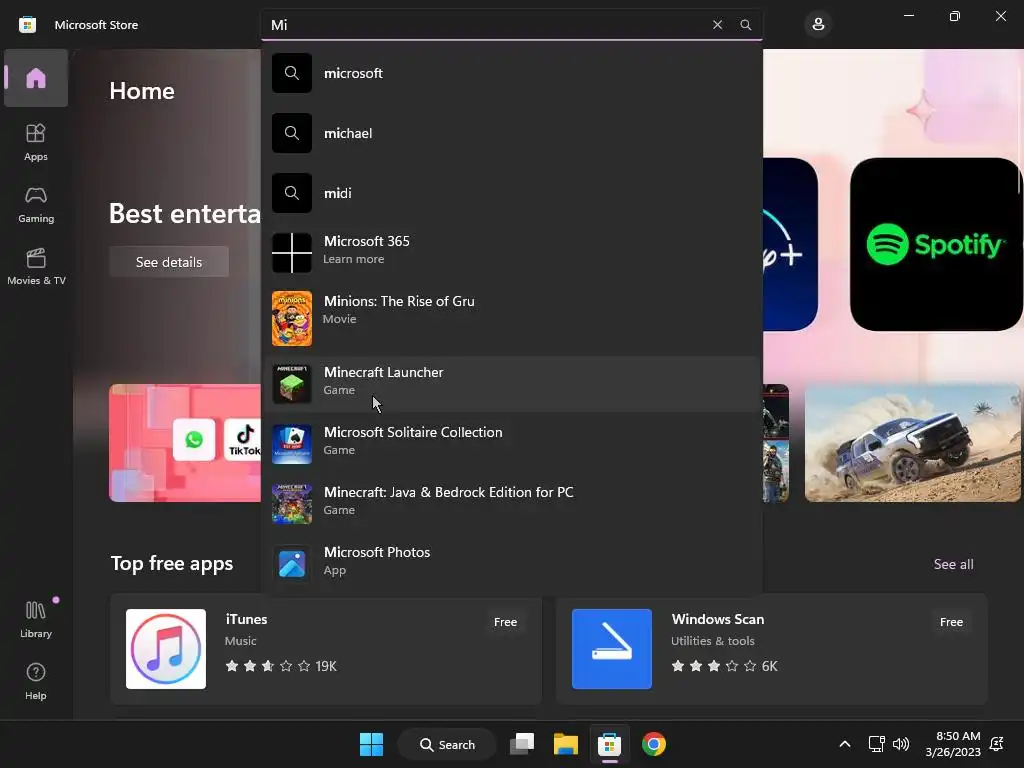Open the Gaming section

[x=36, y=204]
